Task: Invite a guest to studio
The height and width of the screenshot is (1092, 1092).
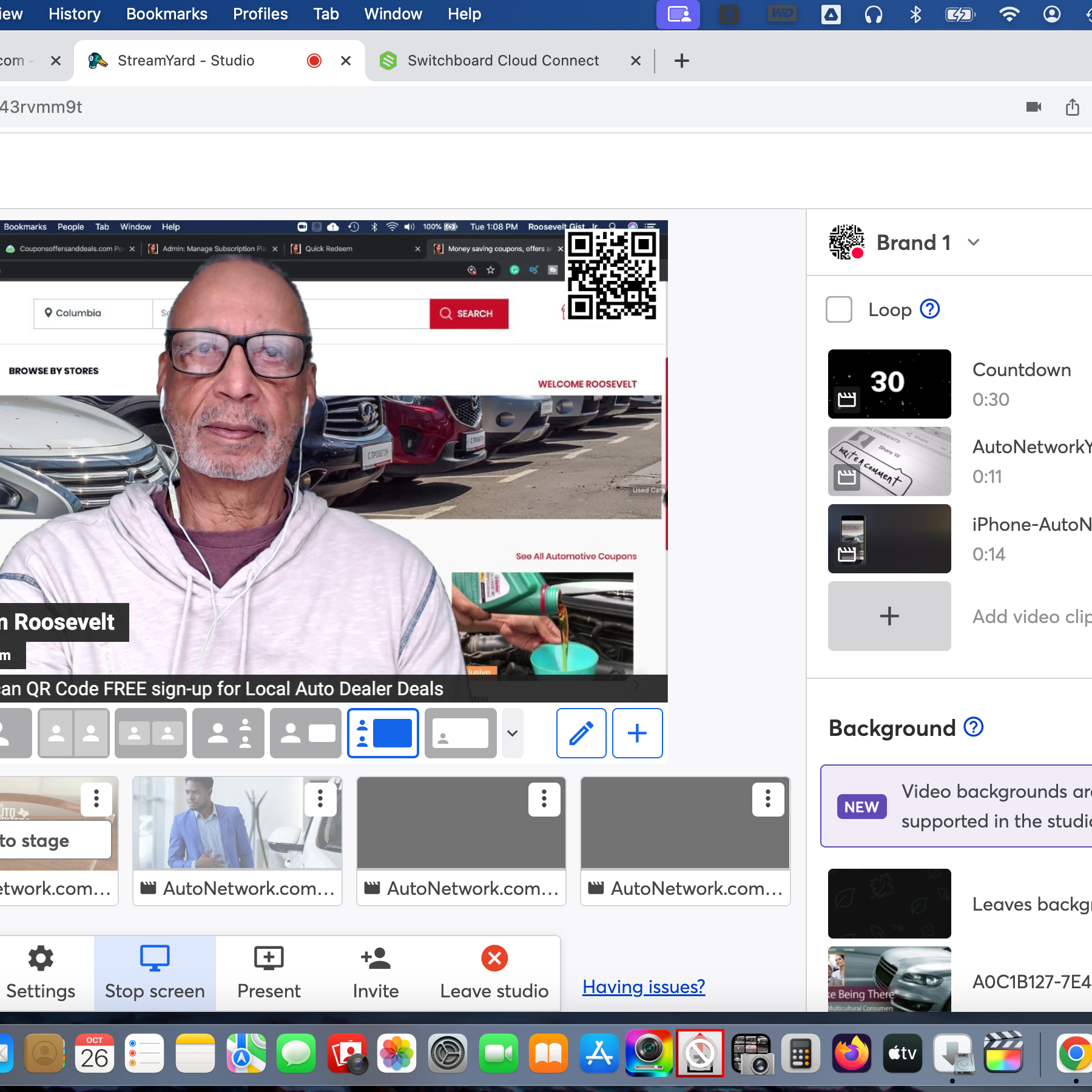Action: pos(376,973)
